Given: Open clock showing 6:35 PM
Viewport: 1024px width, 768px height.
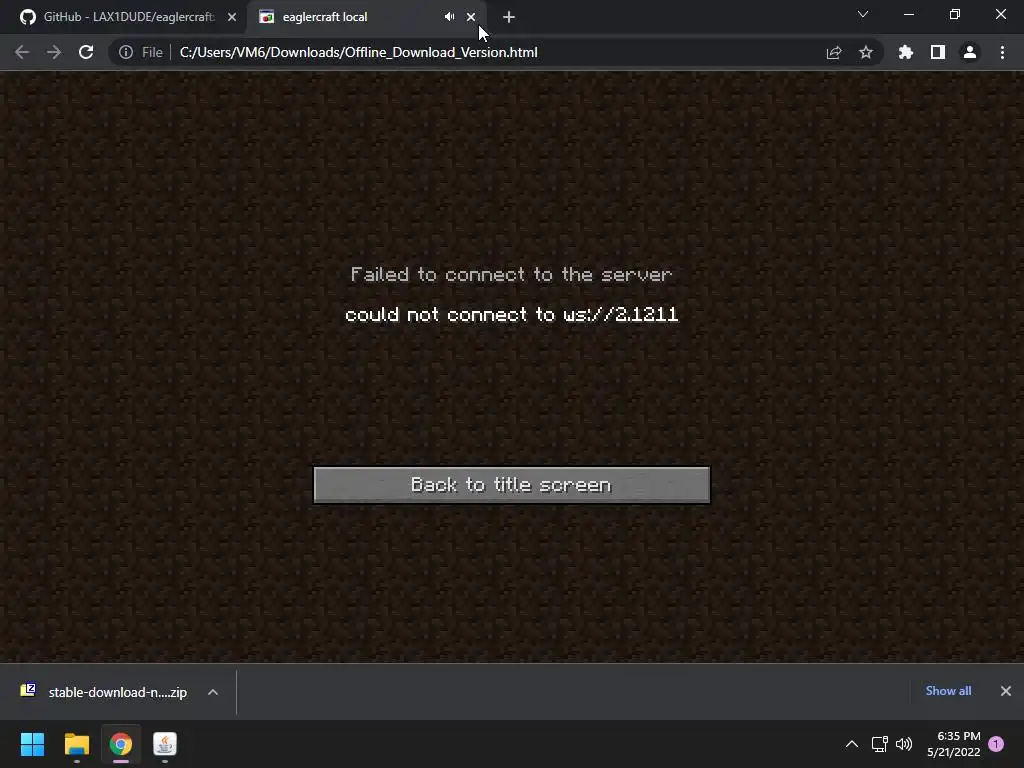Looking at the screenshot, I should click(953, 744).
